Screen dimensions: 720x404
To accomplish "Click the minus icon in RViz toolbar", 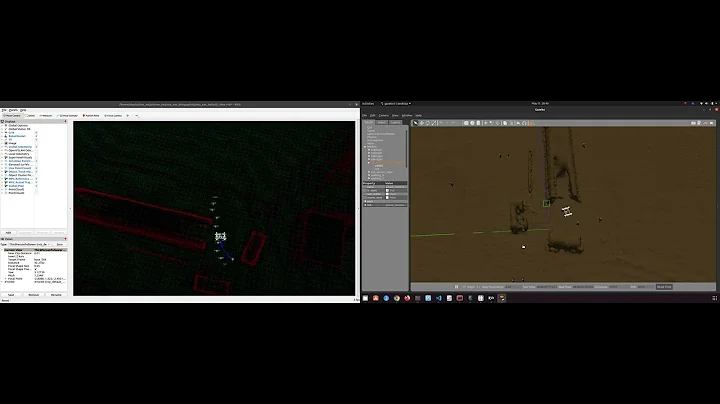I will (x=136, y=116).
